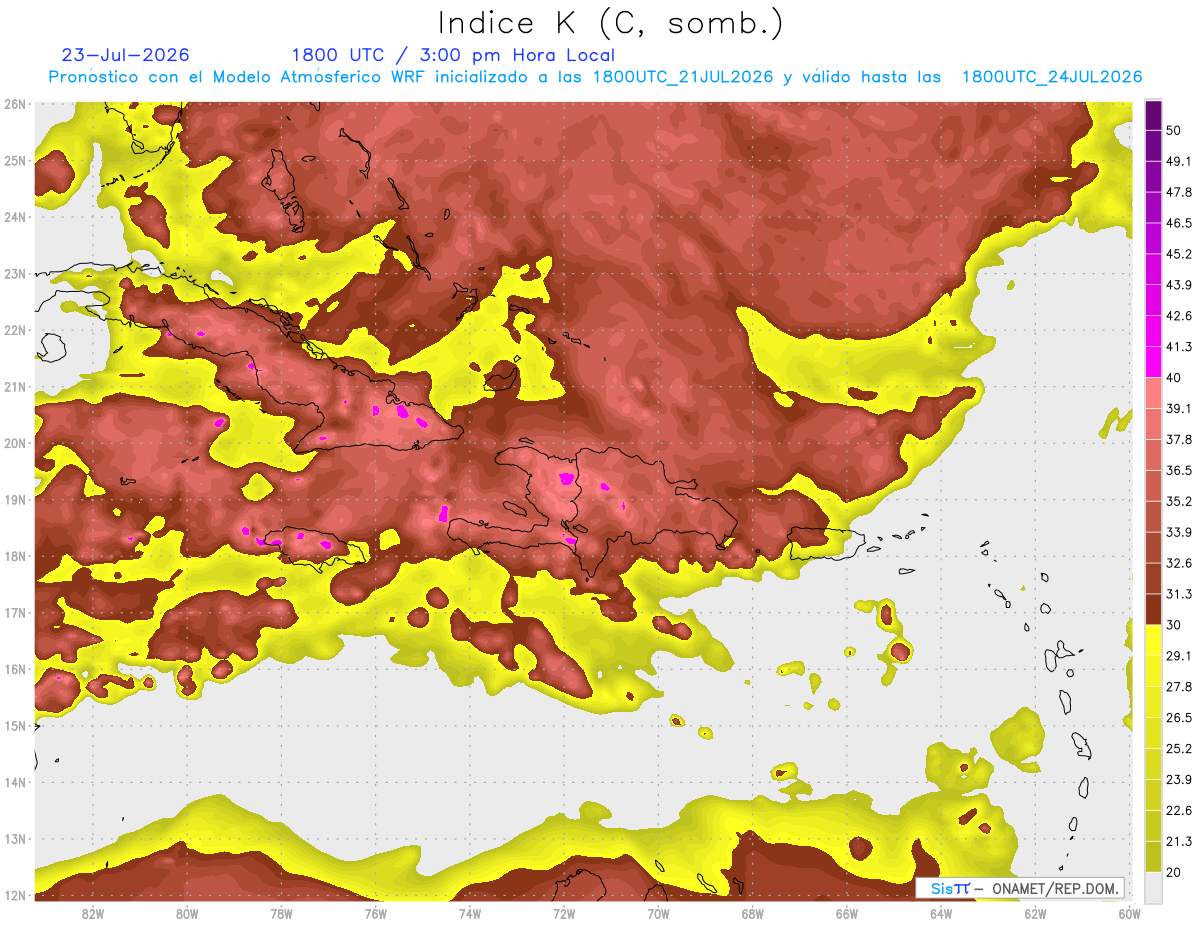1200x927 pixels.
Task: Click the '23.9' colorbar label
Action: pos(1179,780)
